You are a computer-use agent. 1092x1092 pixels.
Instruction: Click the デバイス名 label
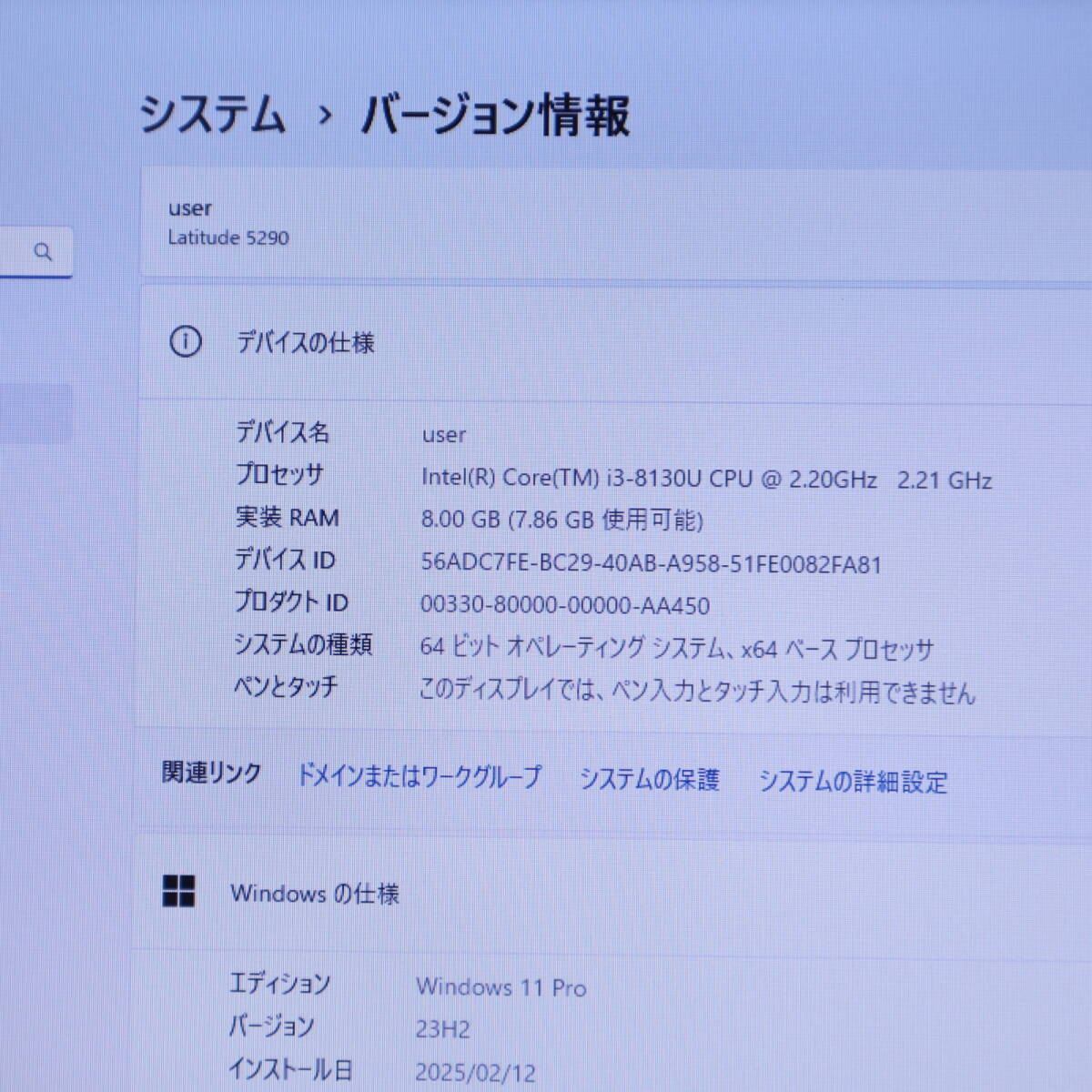[x=282, y=431]
